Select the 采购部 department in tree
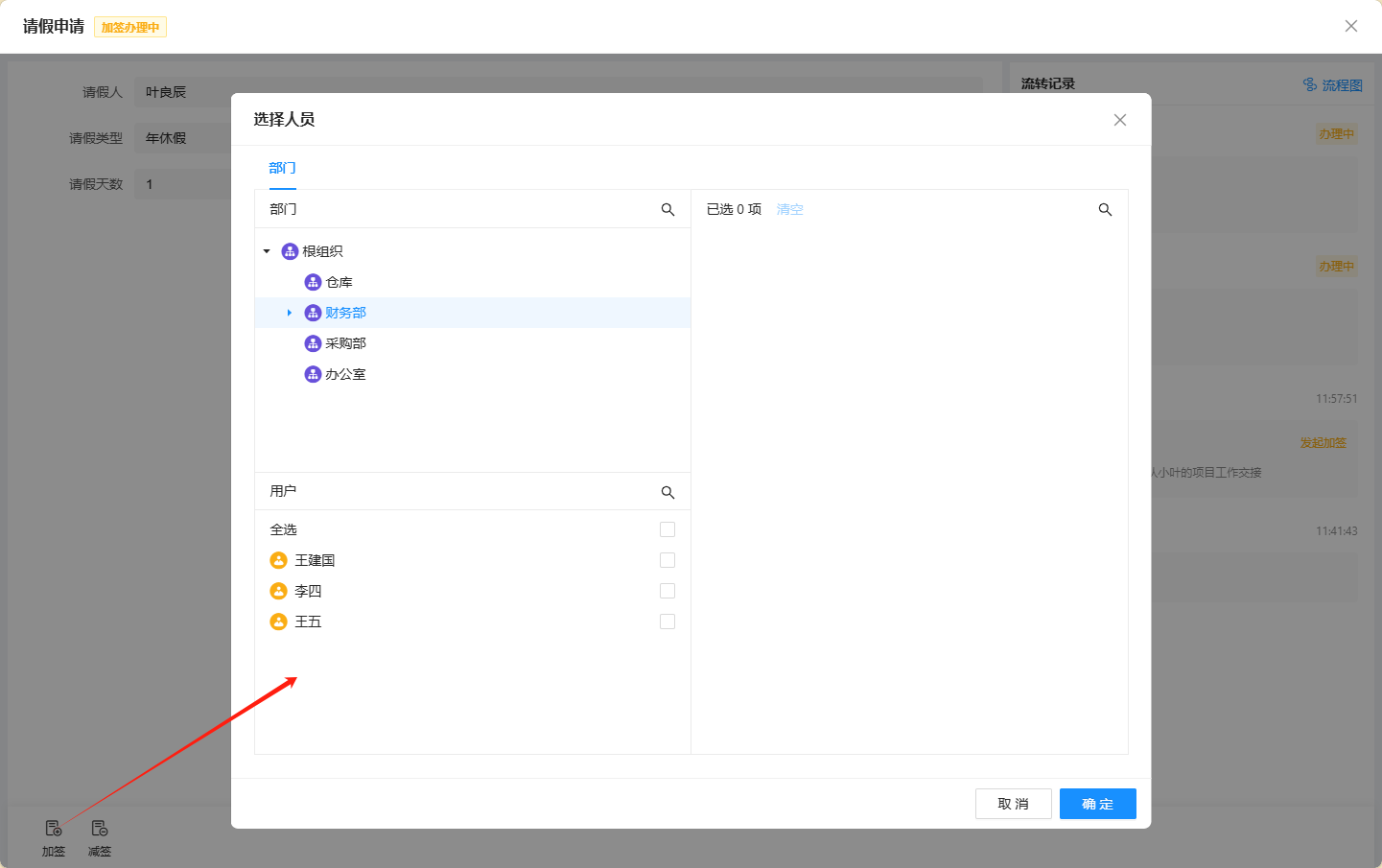This screenshot has width=1382, height=868. (x=345, y=343)
